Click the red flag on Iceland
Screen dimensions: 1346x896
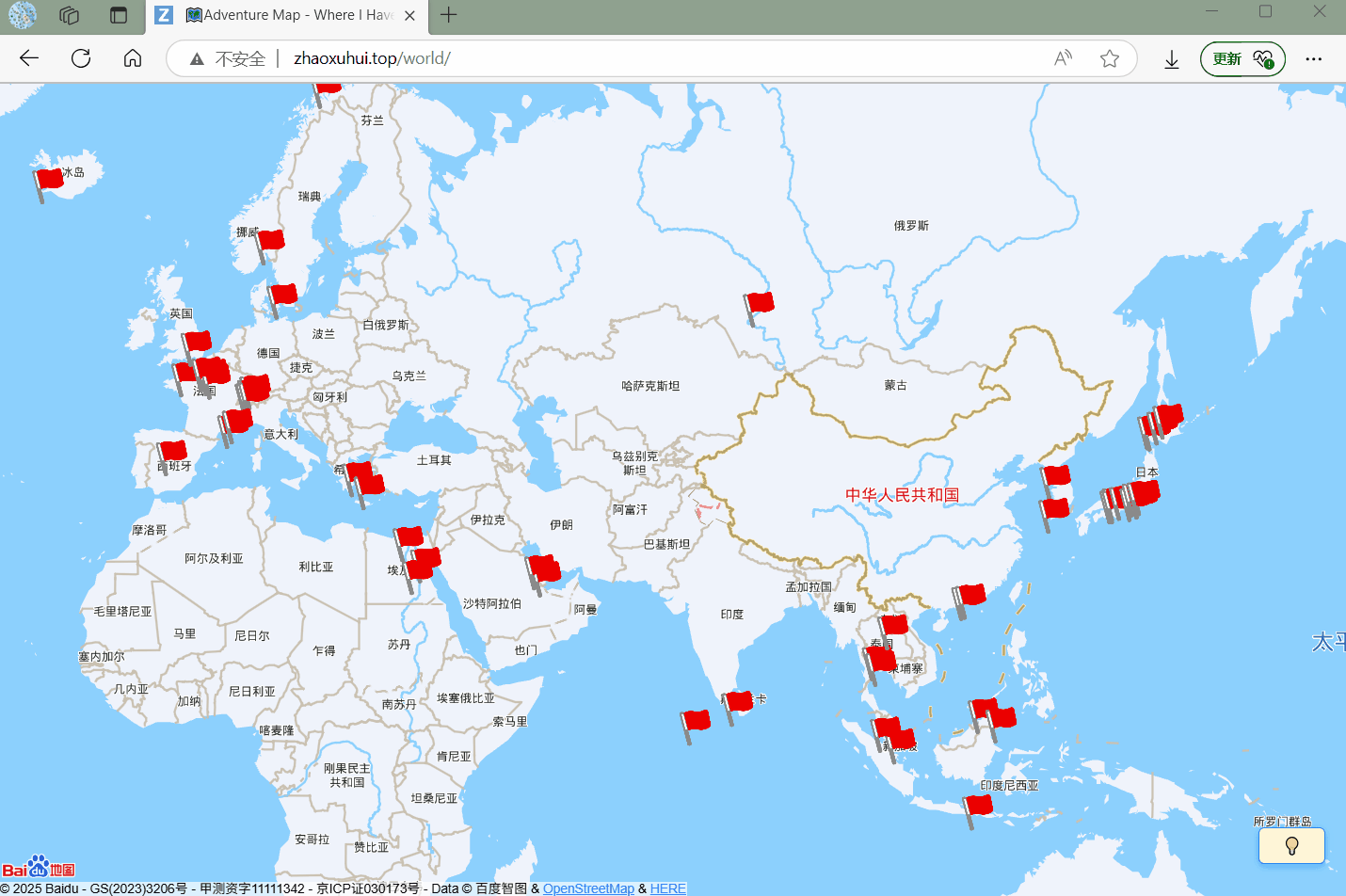pos(48,180)
